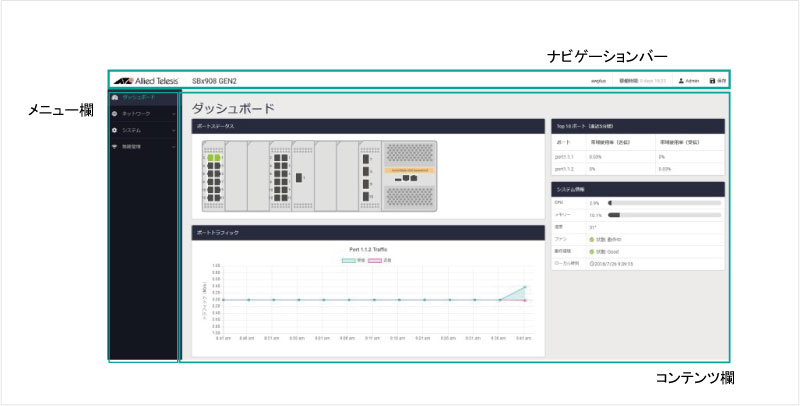Open the ダッシュボード home menu item

144,97
